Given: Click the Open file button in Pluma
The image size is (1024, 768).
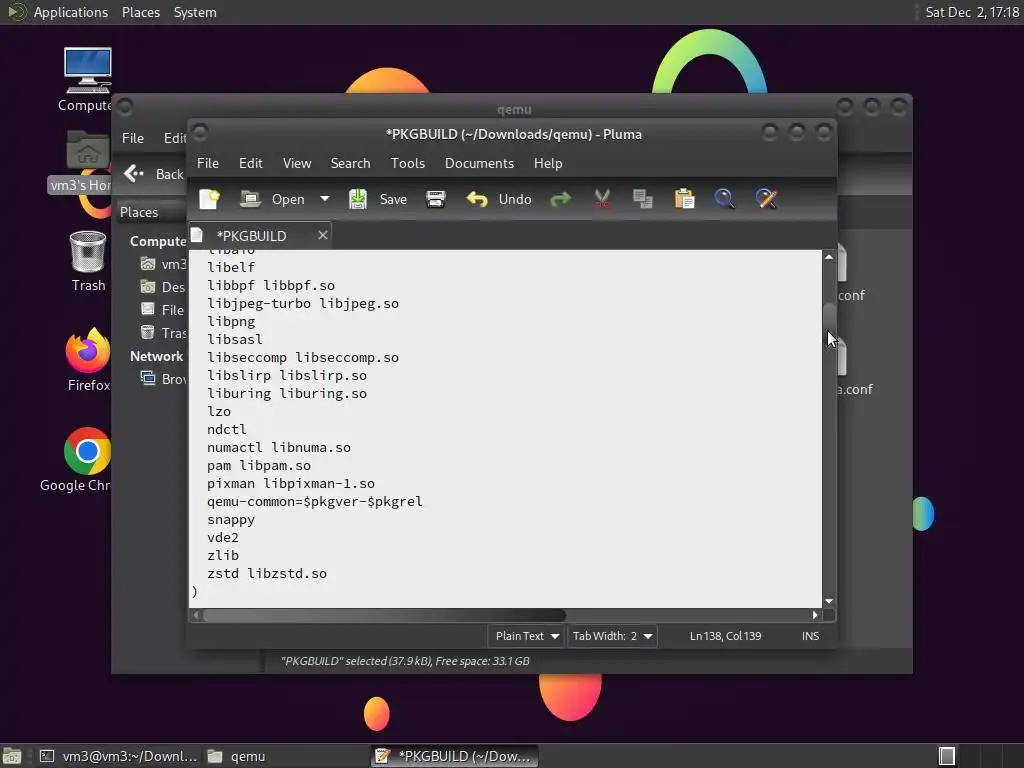Looking at the screenshot, I should (x=273, y=199).
